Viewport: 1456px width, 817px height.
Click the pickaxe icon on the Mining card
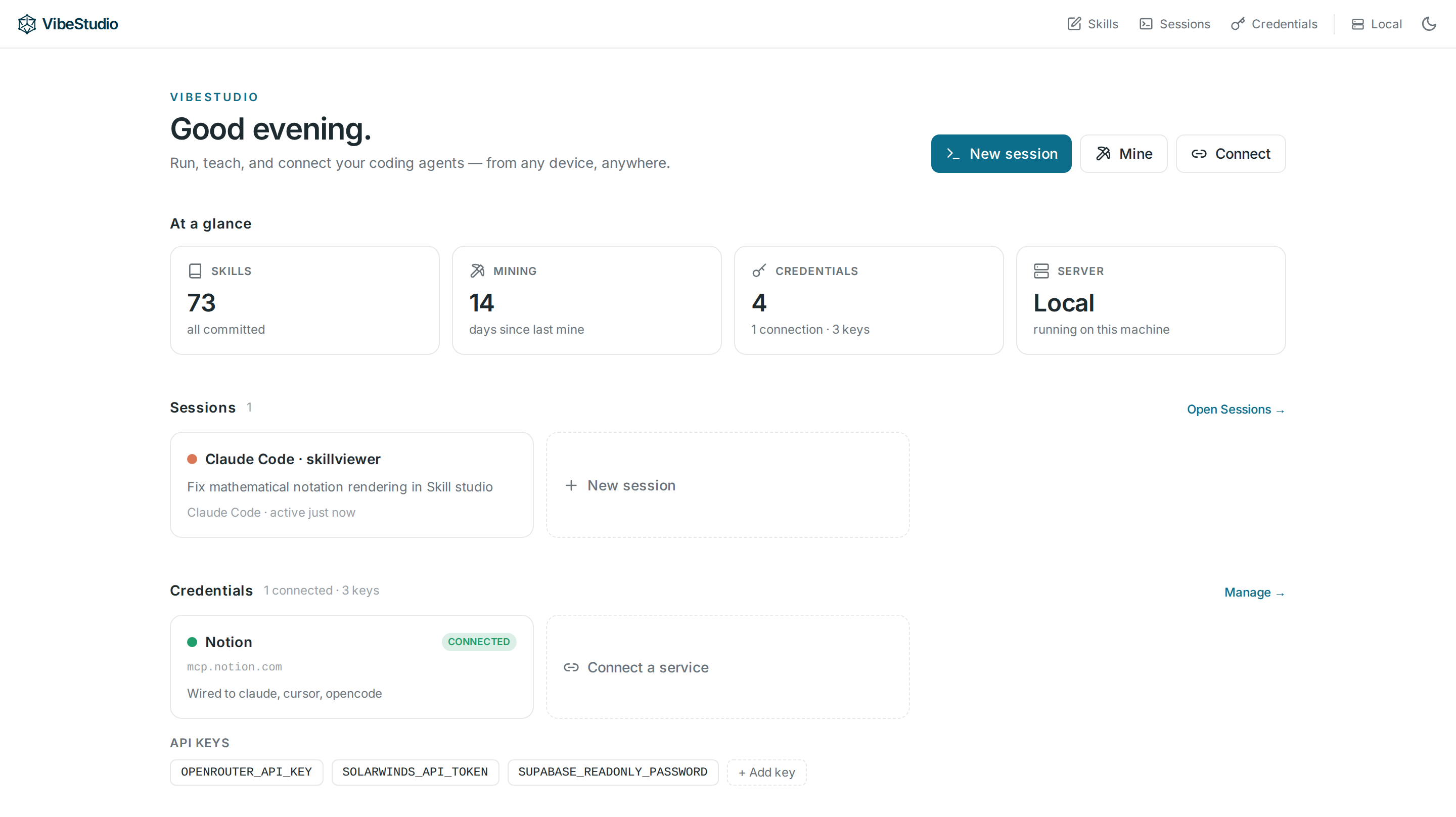[477, 271]
